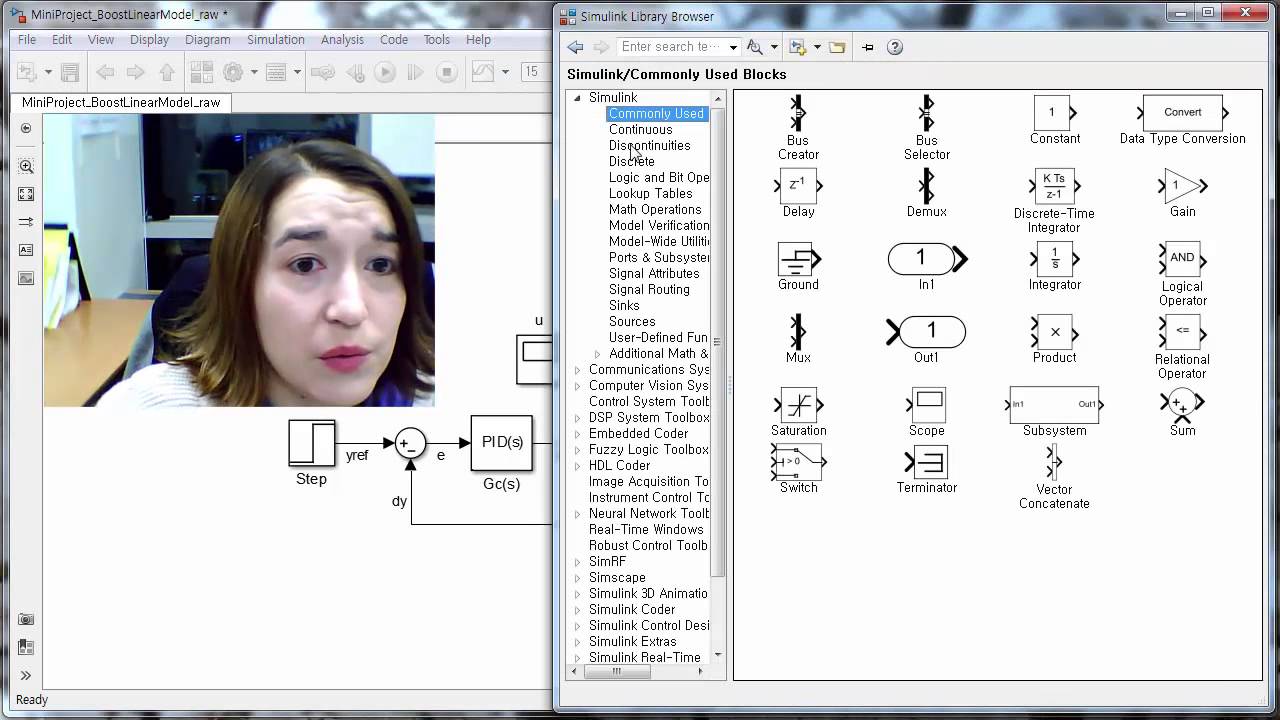The image size is (1280, 720).
Task: Select Continuous library category
Action: [x=641, y=130]
